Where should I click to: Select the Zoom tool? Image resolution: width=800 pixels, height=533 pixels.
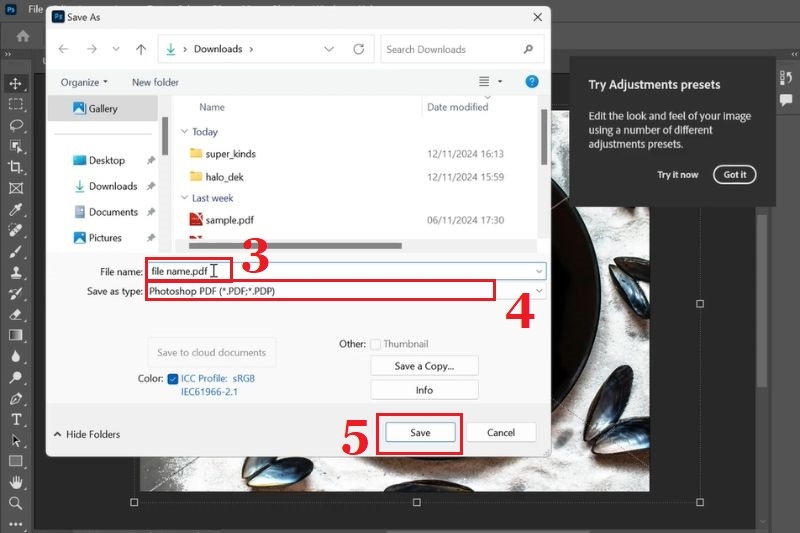pyautogui.click(x=15, y=503)
